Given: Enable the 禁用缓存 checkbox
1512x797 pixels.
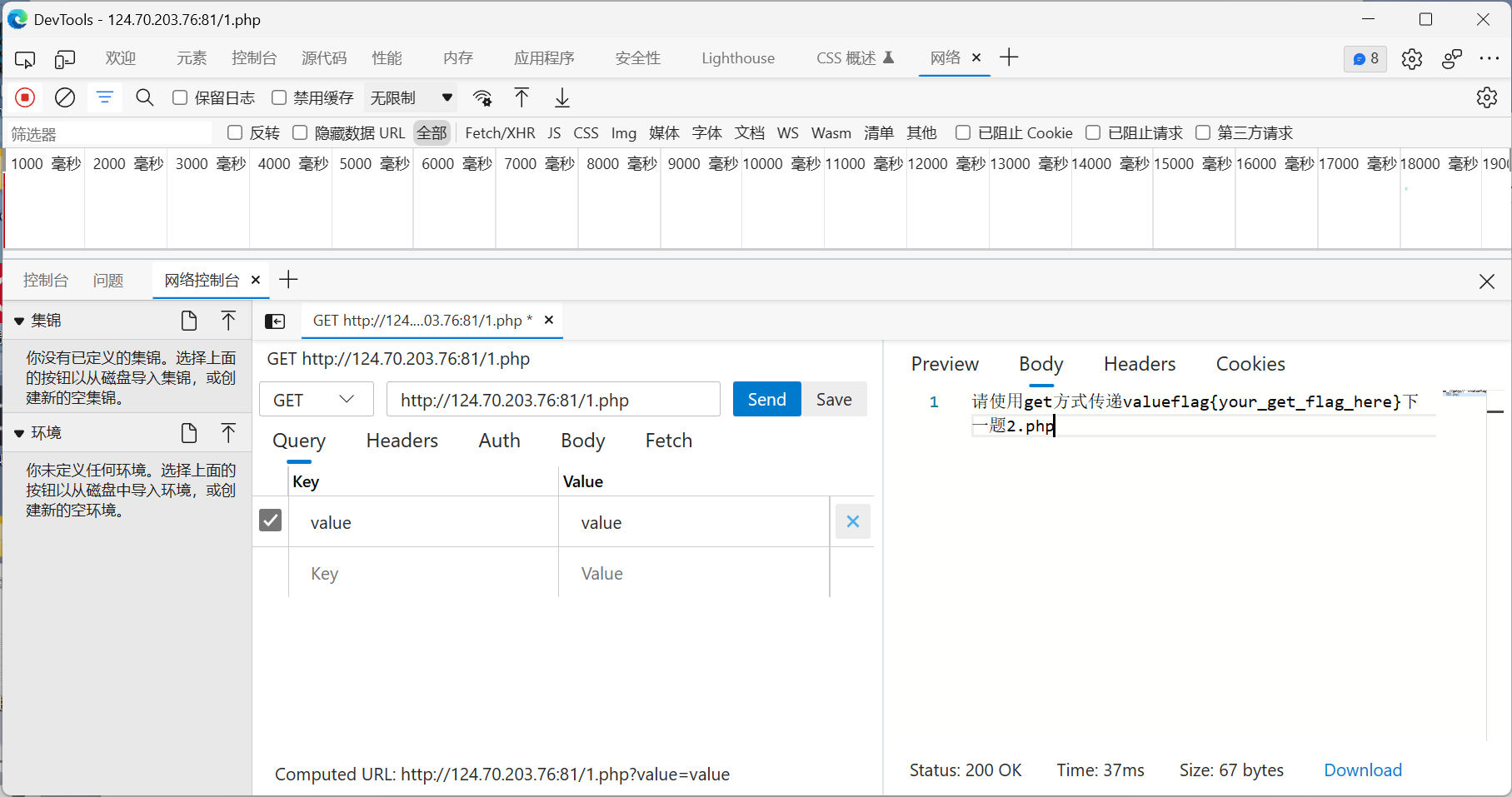Looking at the screenshot, I should click(279, 97).
